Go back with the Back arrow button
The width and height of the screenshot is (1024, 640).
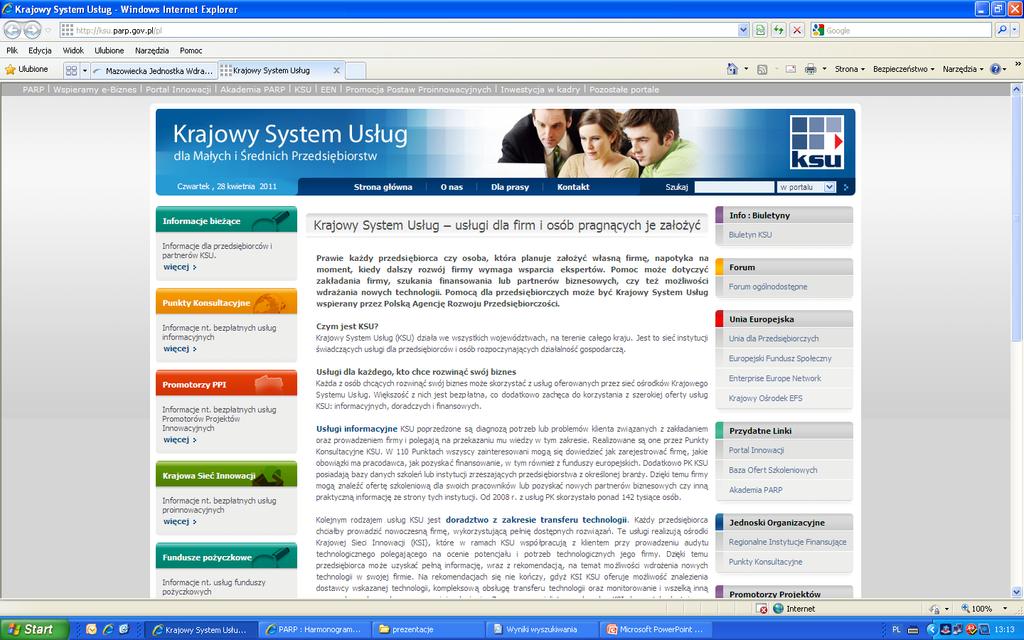(12, 30)
